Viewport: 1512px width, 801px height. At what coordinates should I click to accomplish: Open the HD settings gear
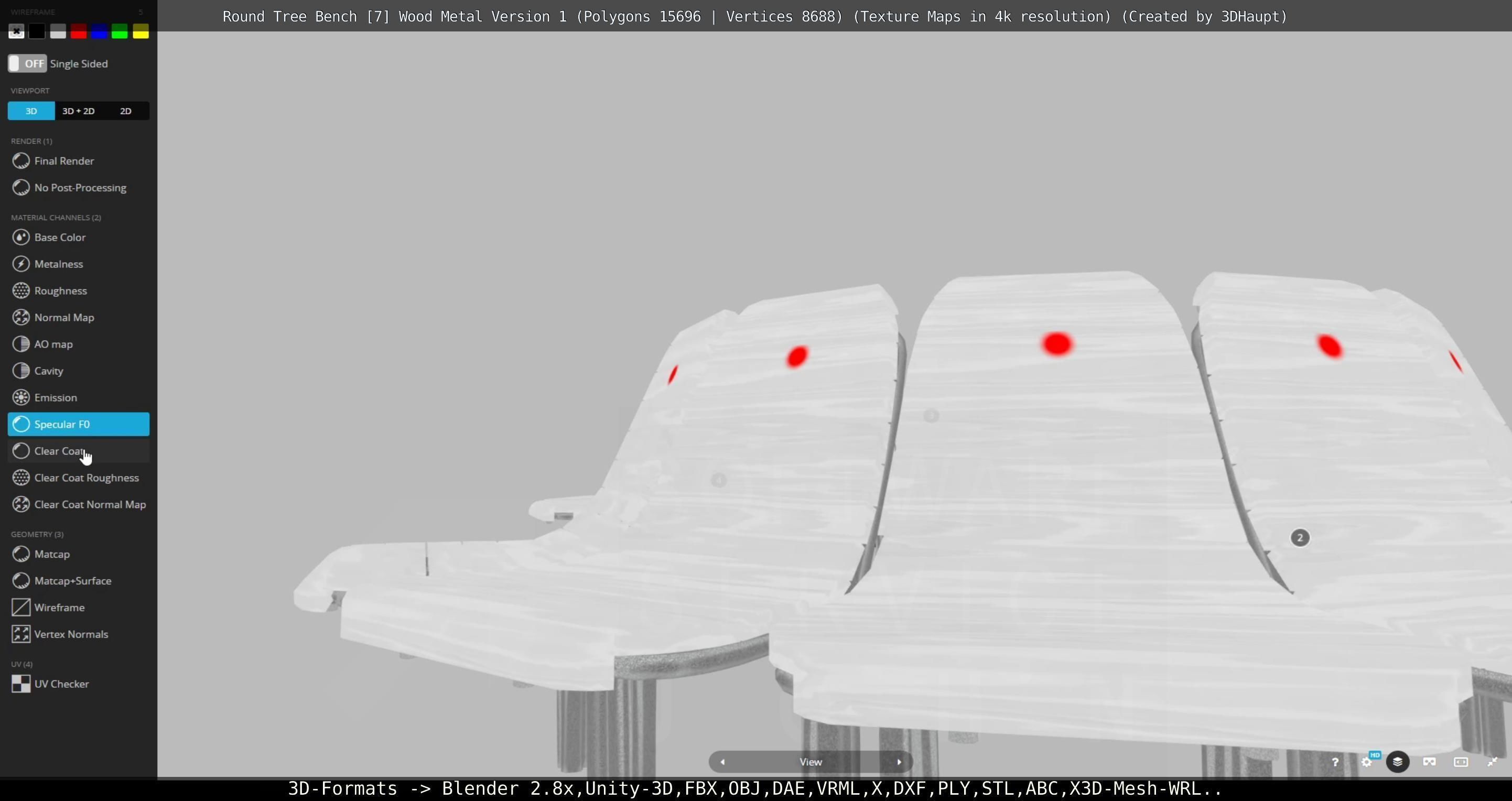tap(1366, 762)
